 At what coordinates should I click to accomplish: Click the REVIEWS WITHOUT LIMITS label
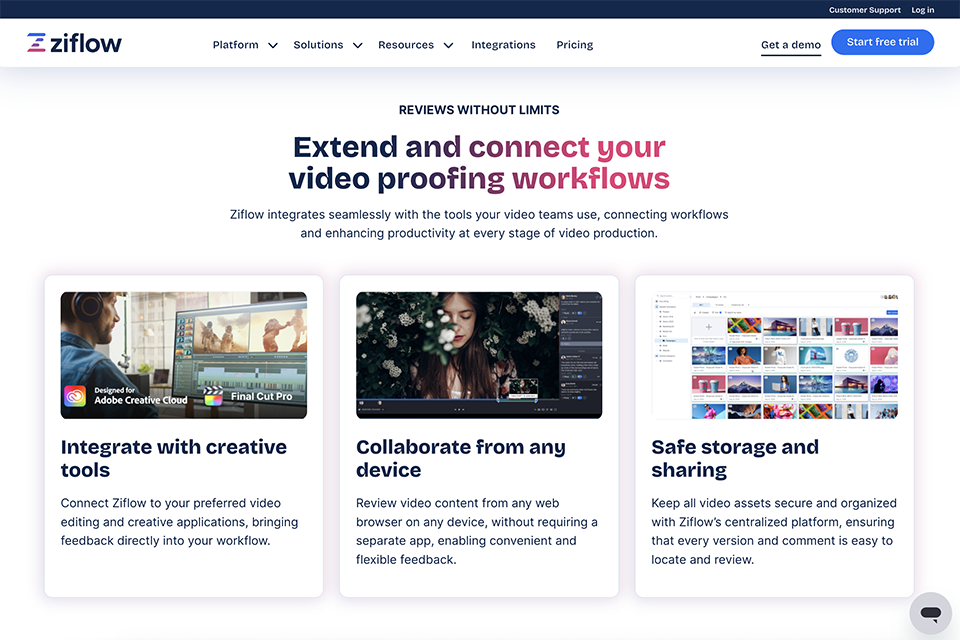(479, 110)
